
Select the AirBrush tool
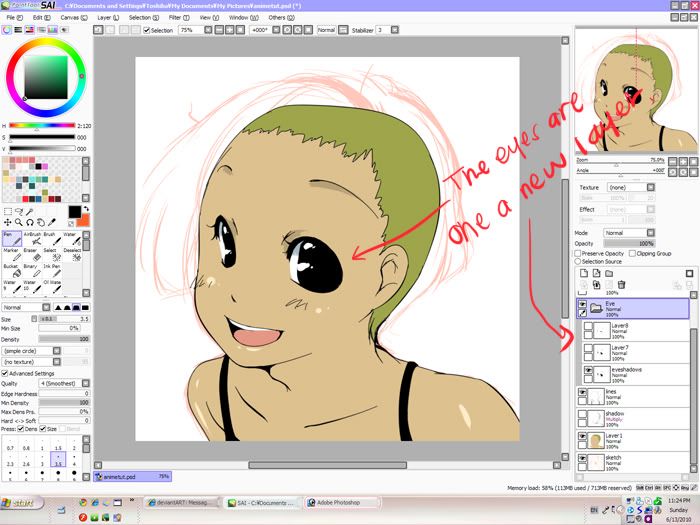pos(32,239)
